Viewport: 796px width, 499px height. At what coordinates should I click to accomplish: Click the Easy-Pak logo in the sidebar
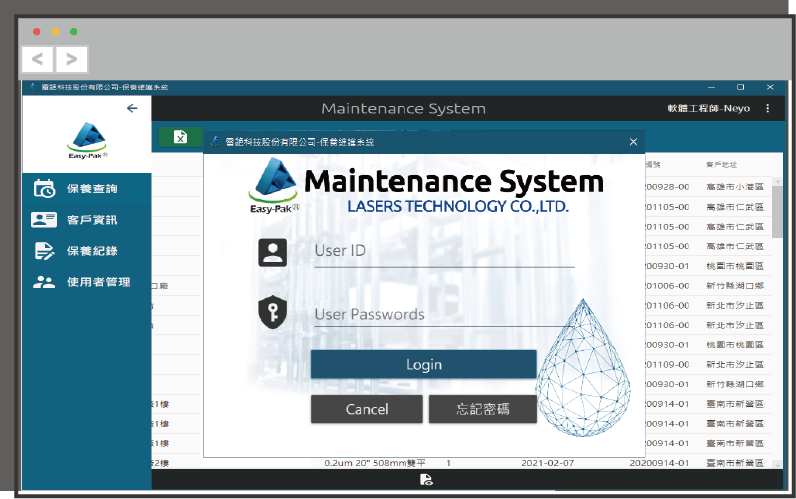click(87, 141)
